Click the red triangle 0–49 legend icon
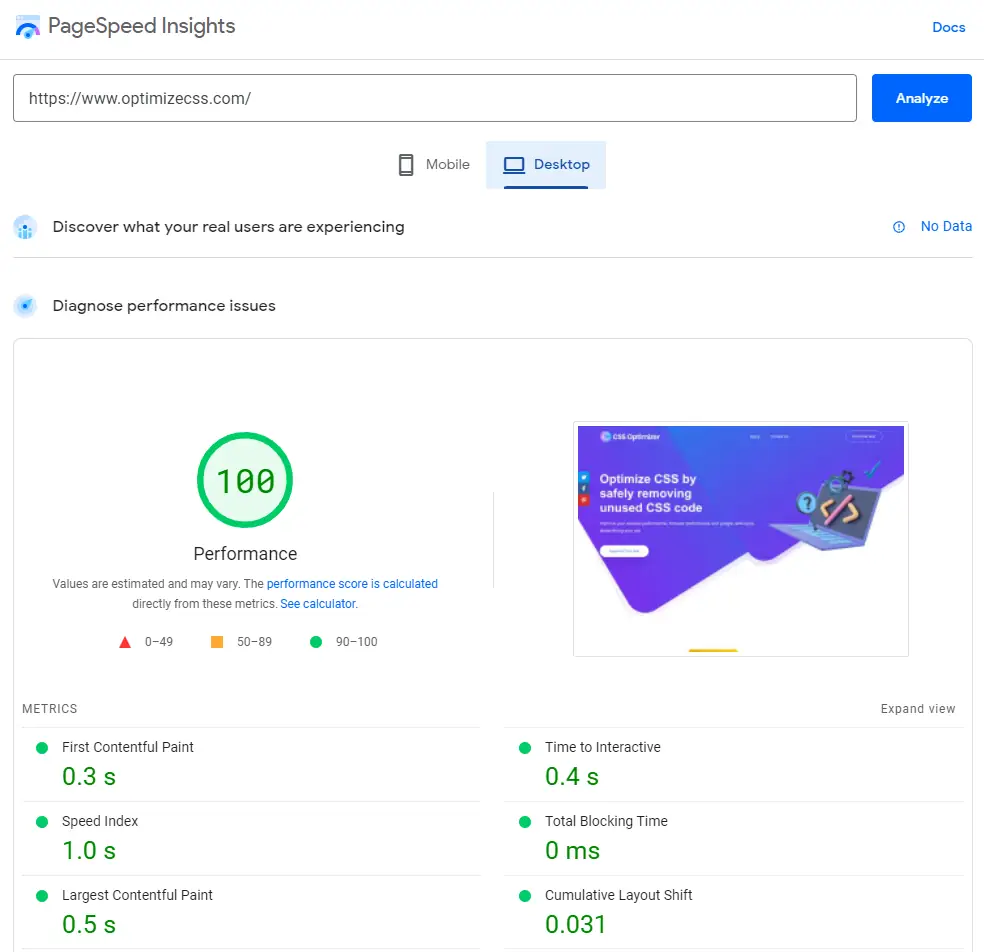 (x=125, y=642)
